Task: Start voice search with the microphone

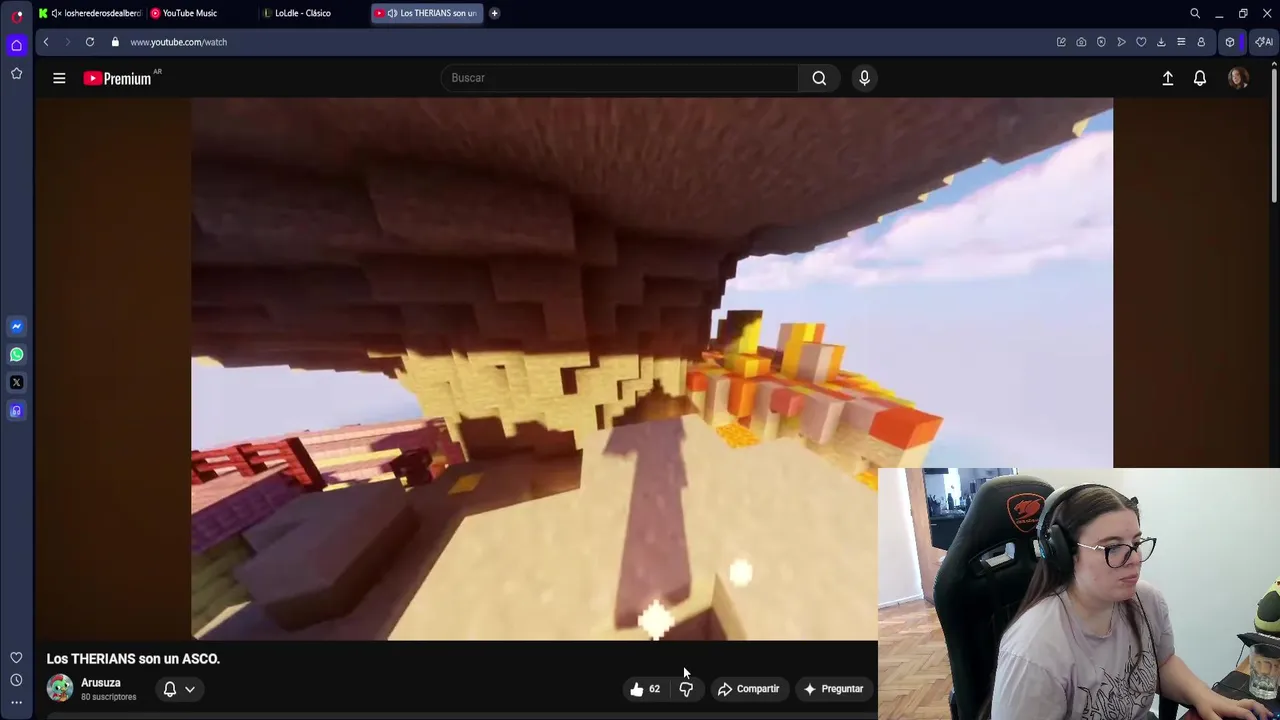Action: click(x=865, y=78)
